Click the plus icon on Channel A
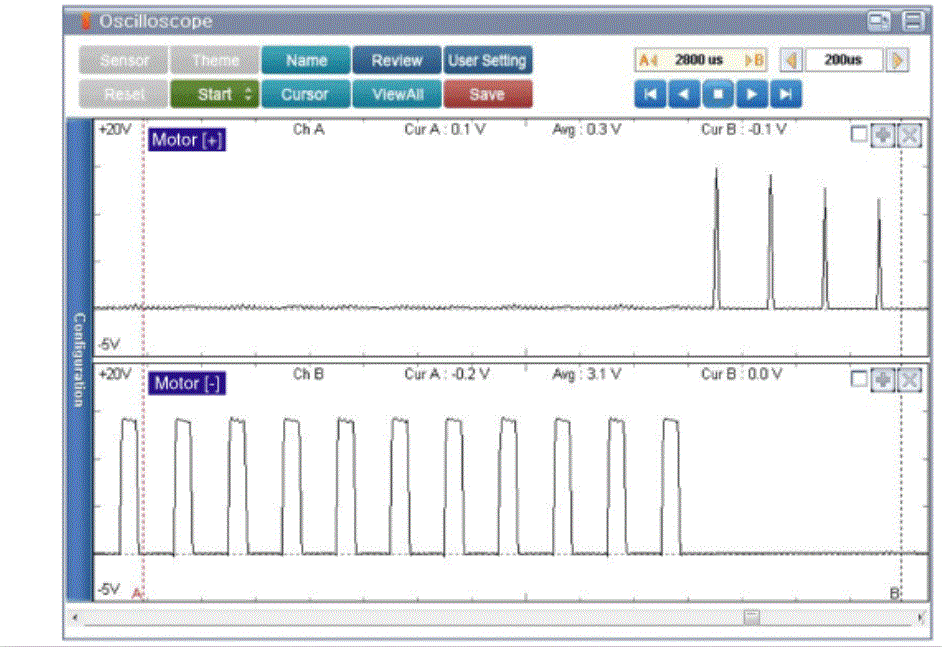Image resolution: width=942 pixels, height=647 pixels. click(883, 135)
